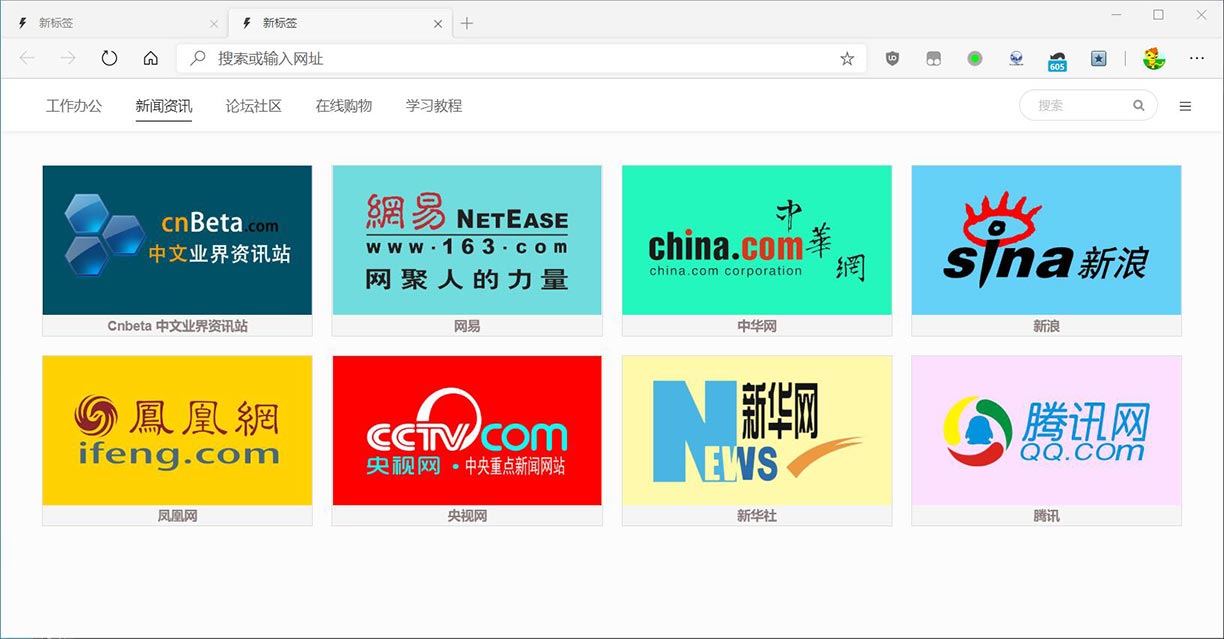Open the split-screen extension icon
Image resolution: width=1224 pixels, height=639 pixels.
934,59
